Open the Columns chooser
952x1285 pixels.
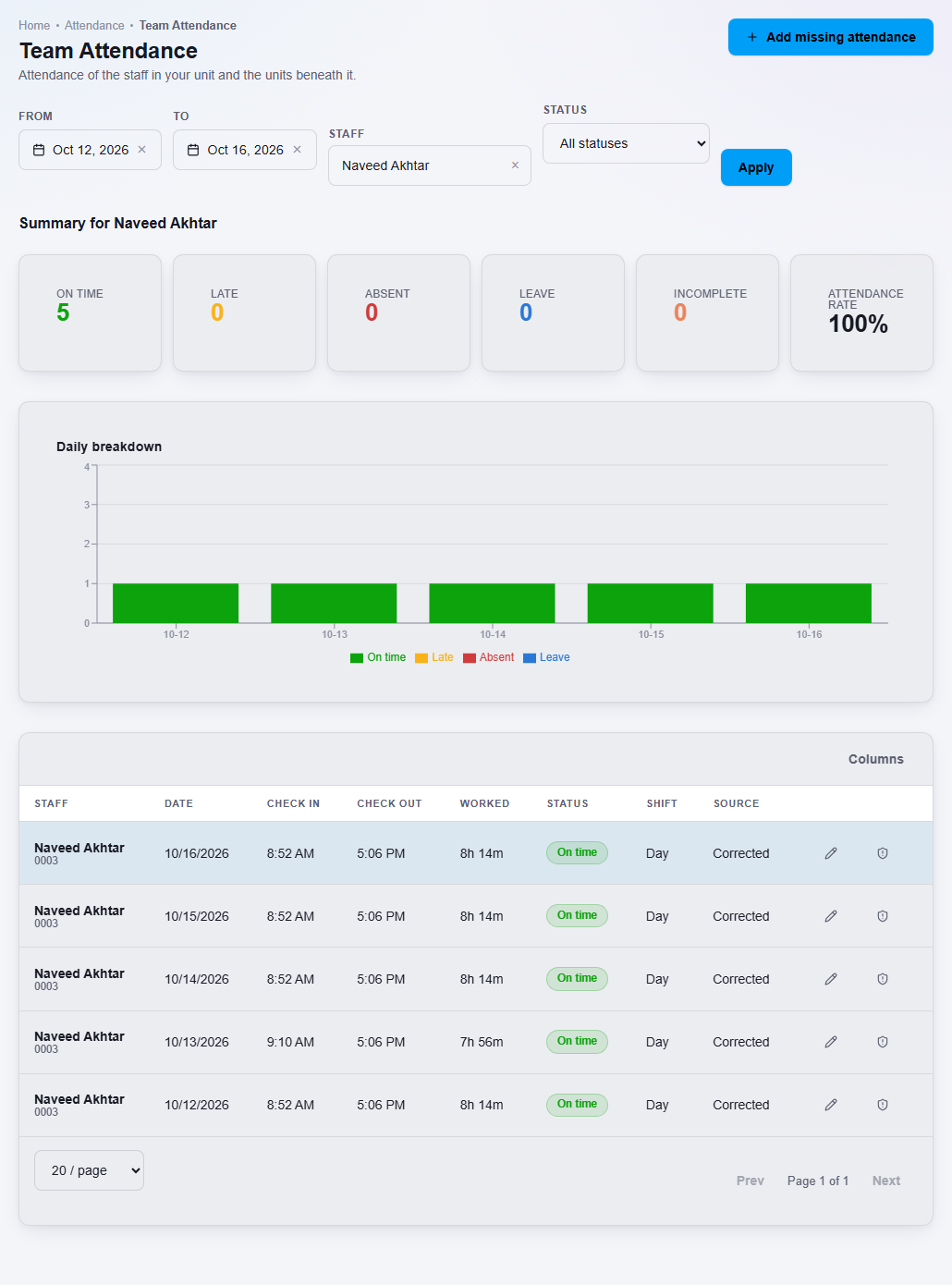point(876,759)
